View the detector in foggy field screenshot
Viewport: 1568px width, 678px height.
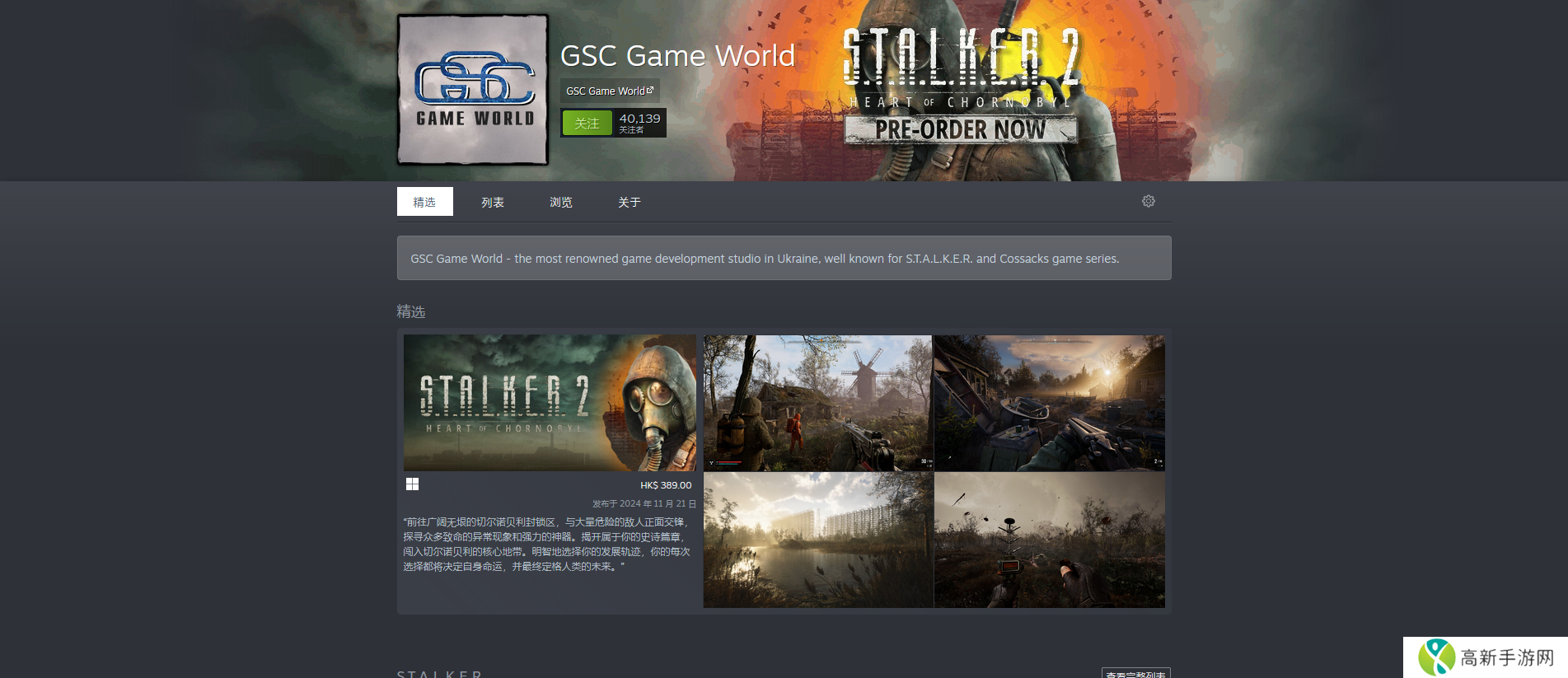[1049, 540]
